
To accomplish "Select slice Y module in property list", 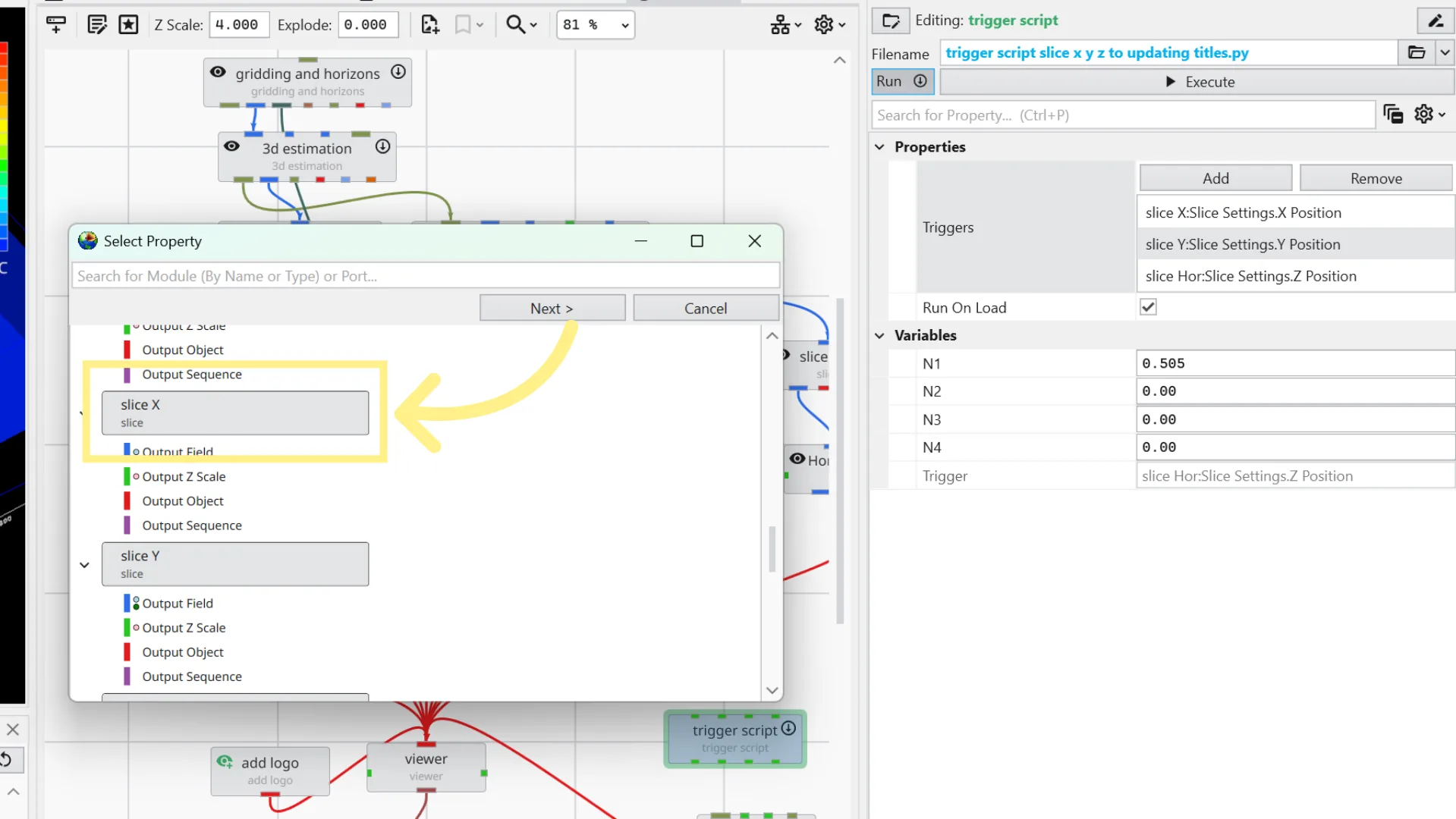I will point(235,563).
